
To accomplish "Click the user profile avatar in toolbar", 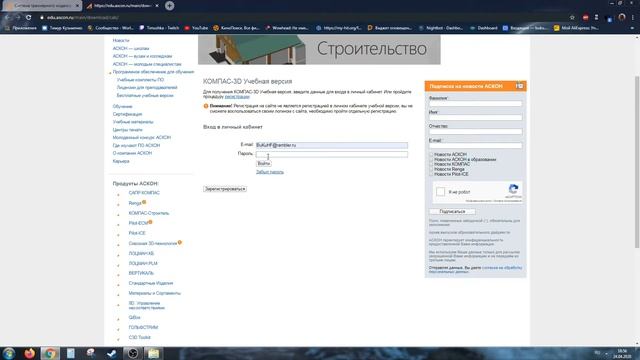I will (x=622, y=18).
